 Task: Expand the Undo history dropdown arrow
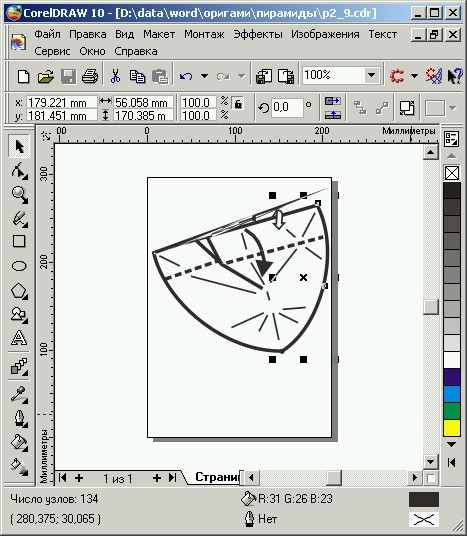[204, 76]
